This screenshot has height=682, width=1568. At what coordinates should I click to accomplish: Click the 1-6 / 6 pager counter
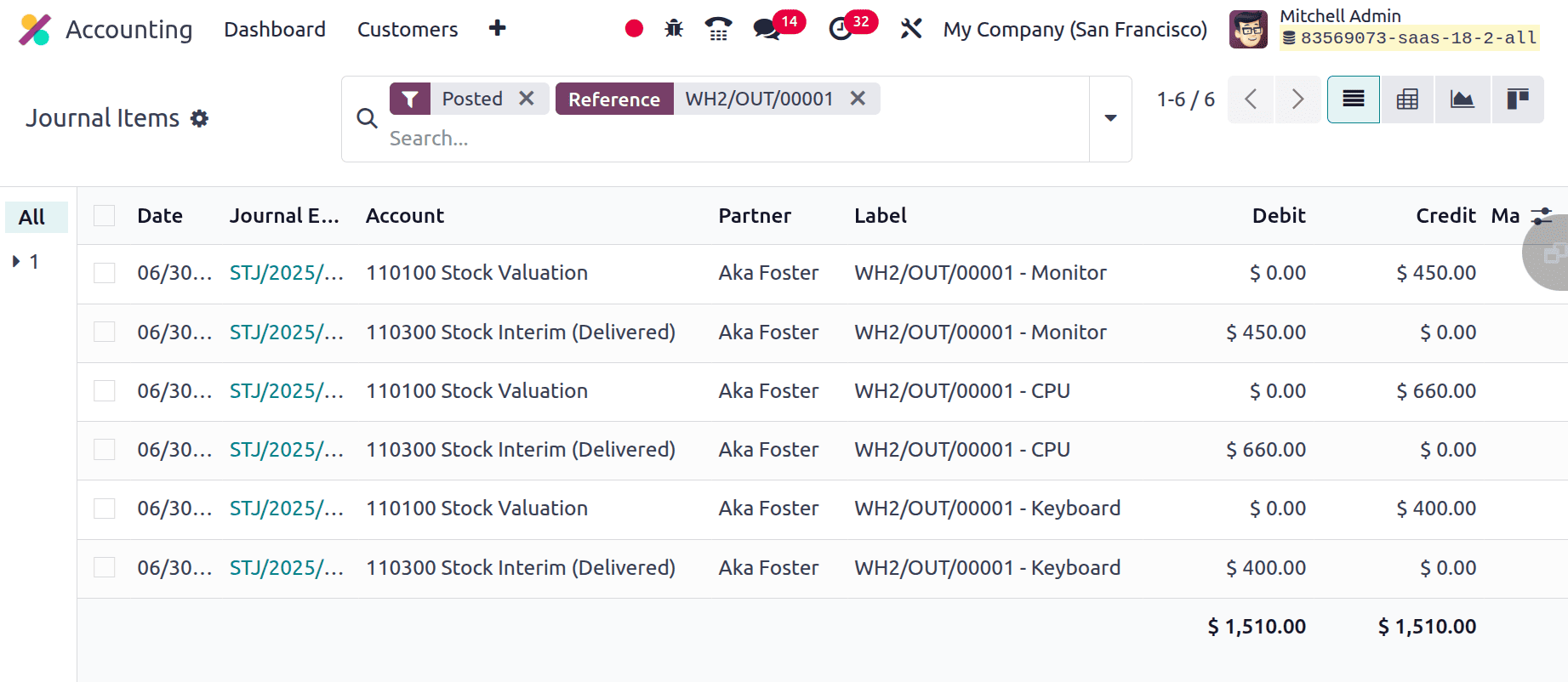[x=1185, y=99]
